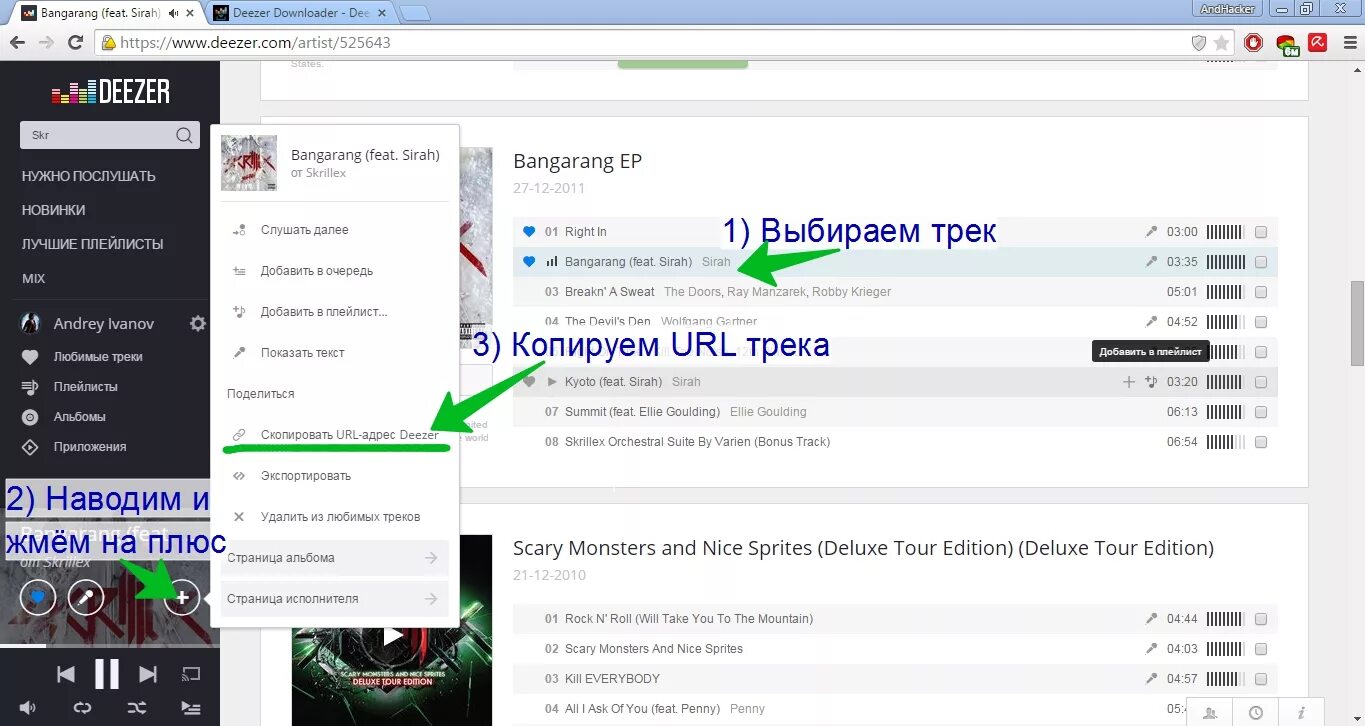Viewport: 1365px width, 726px height.
Task: Tick checkbox for Summit track
Action: [1261, 412]
